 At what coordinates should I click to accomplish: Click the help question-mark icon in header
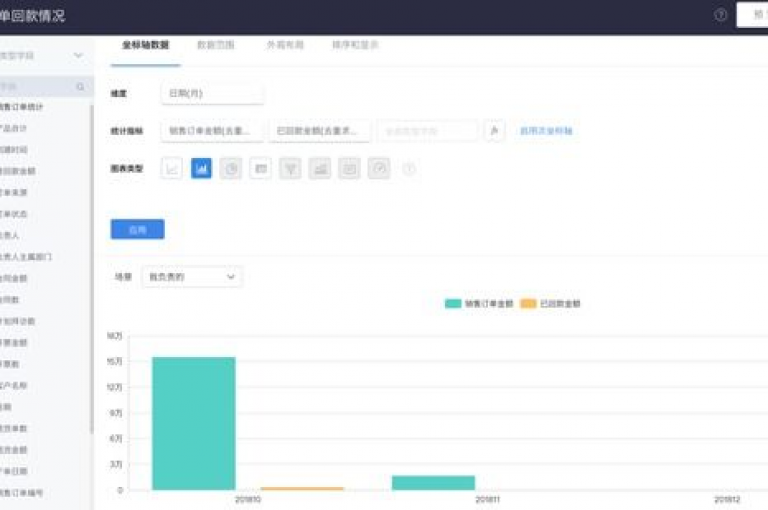tap(720, 15)
